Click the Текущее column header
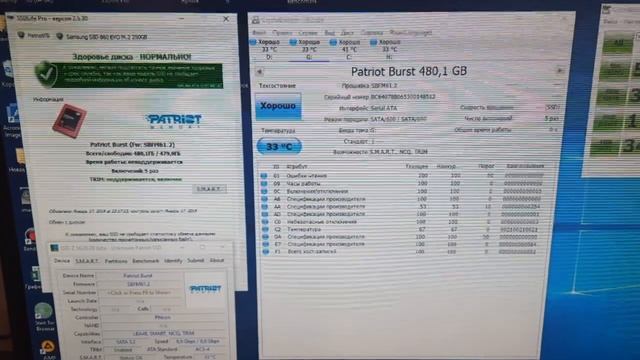The height and width of the screenshot is (360, 640). tap(417, 167)
